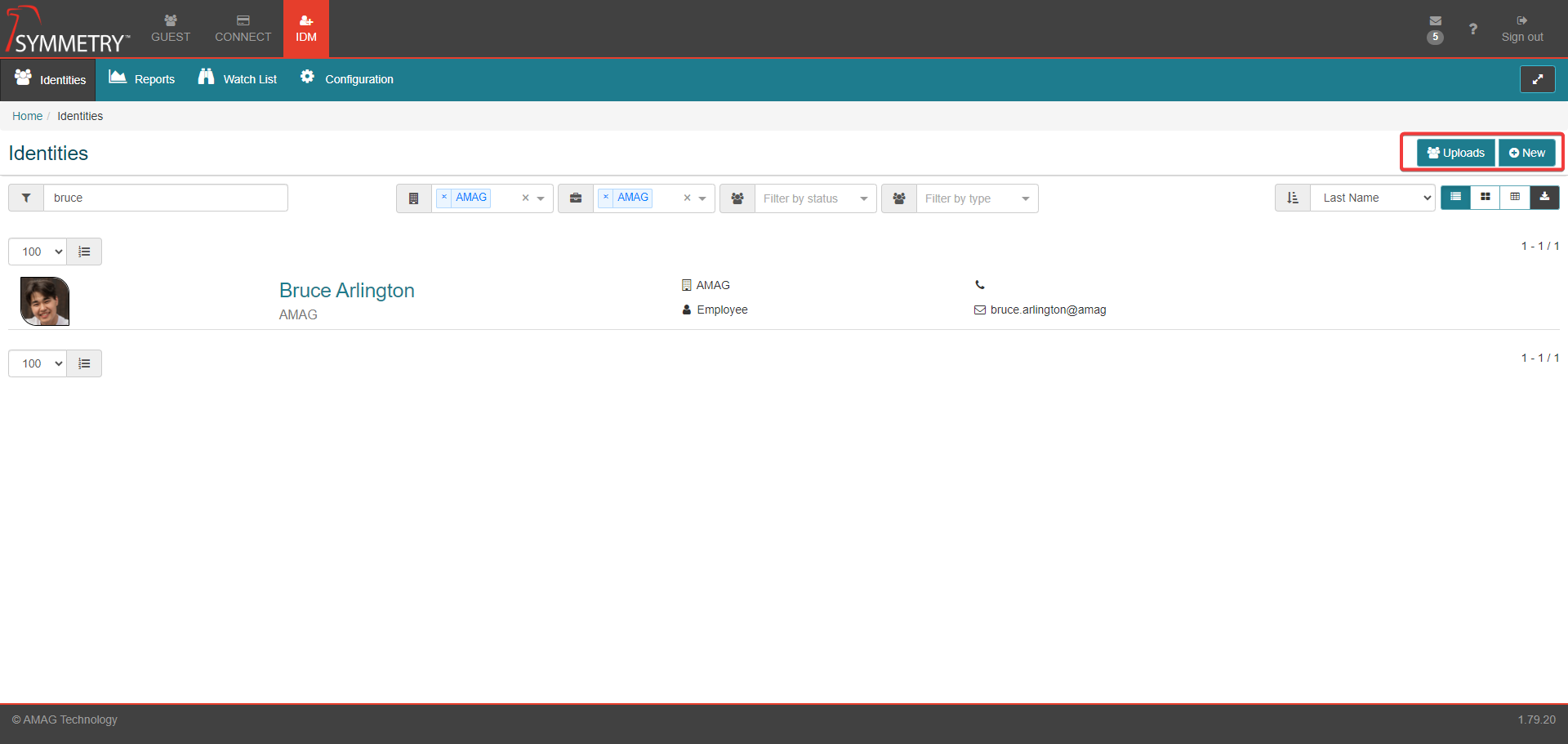Click the group icon beside Filter by status
The width and height of the screenshot is (1568, 744).
(x=737, y=198)
